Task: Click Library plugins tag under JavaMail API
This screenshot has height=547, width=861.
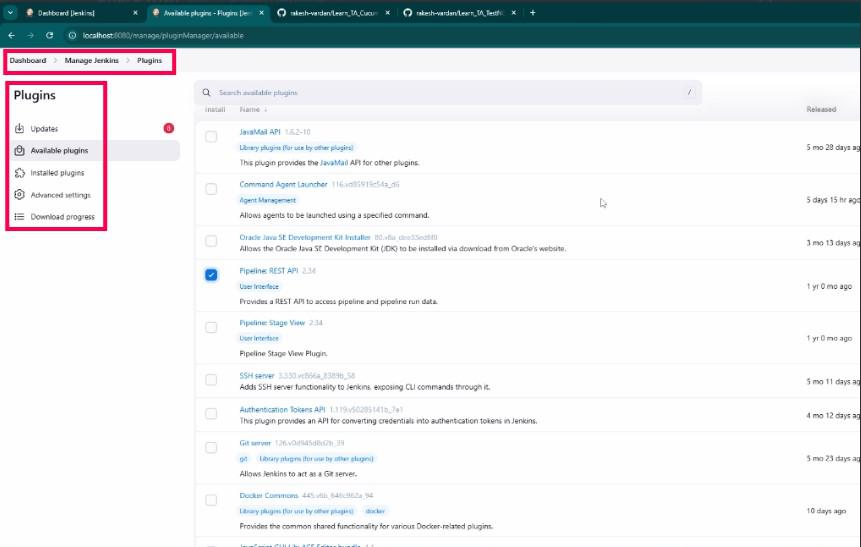Action: (x=297, y=148)
